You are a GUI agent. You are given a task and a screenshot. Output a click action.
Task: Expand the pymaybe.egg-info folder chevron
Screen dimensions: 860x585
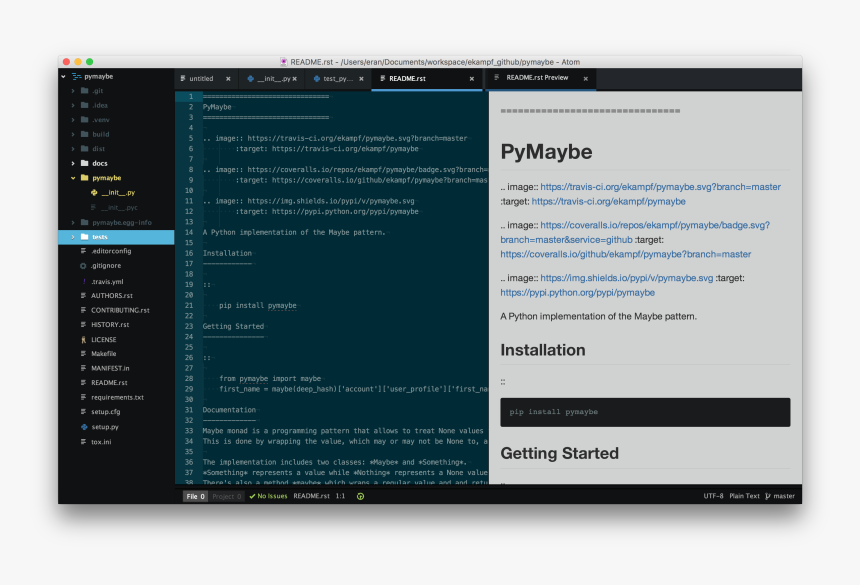(x=73, y=223)
